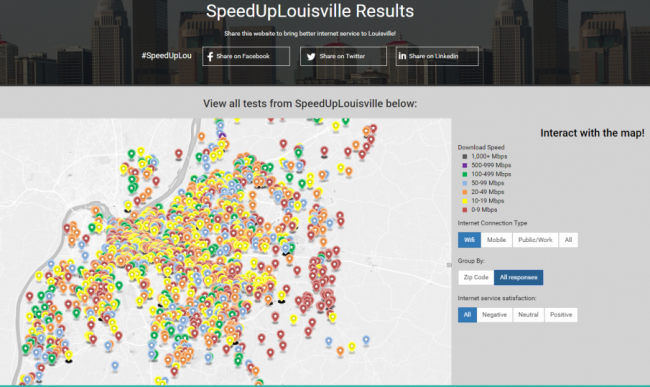The height and width of the screenshot is (387, 650).
Task: Select All connection types
Action: point(568,240)
